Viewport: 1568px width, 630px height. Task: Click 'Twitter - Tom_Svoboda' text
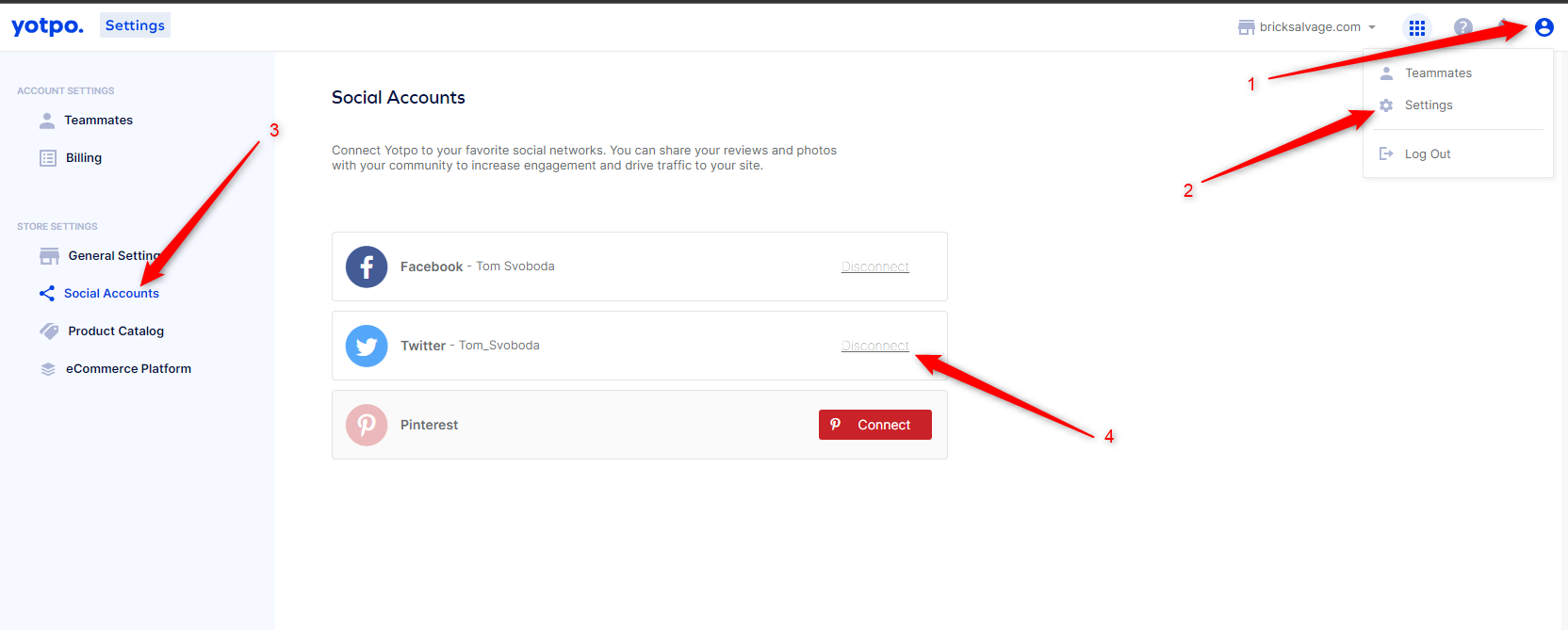pos(470,346)
